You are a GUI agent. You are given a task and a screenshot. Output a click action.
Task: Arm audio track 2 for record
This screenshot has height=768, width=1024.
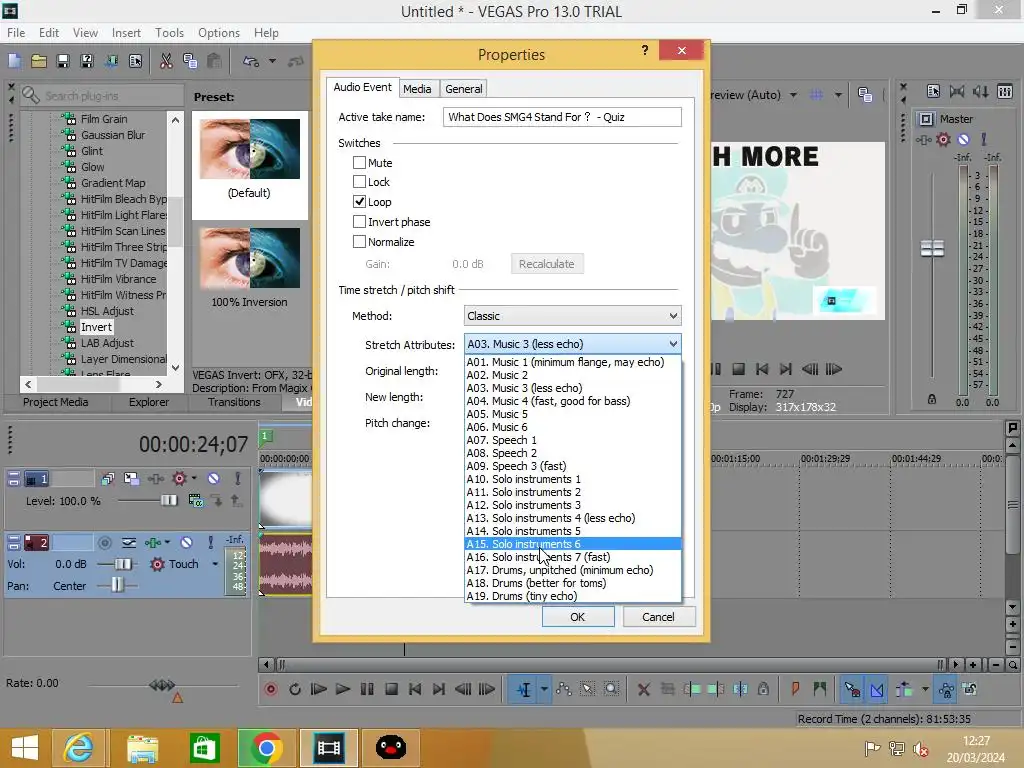point(104,542)
